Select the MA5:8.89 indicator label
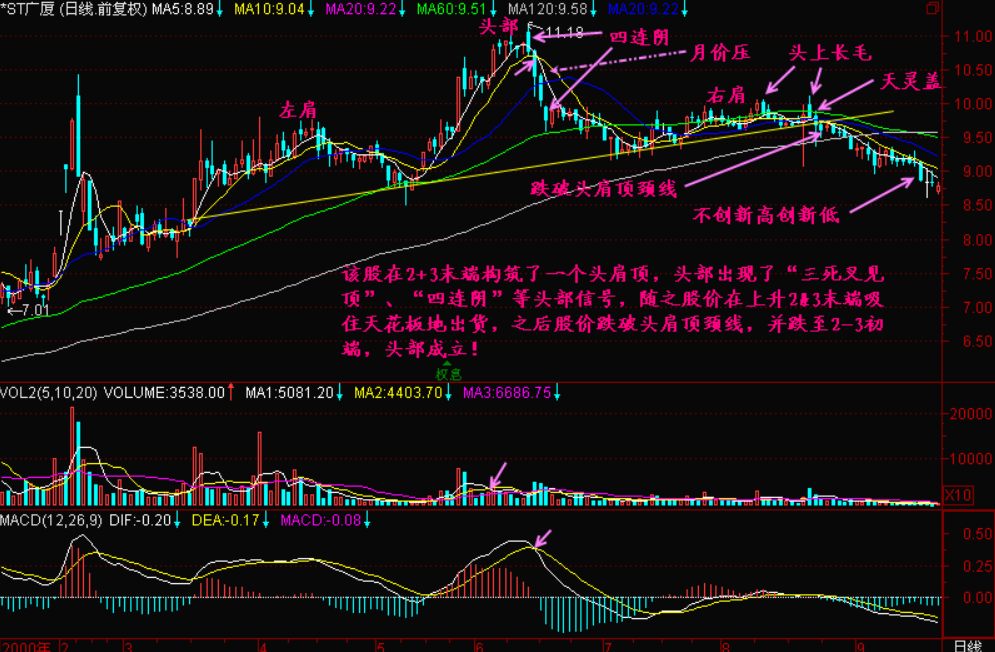The image size is (995, 652). [182, 9]
